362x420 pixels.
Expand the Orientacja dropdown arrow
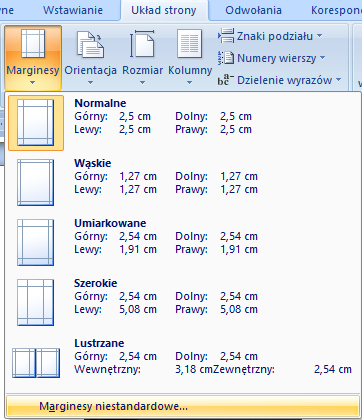pos(90,82)
